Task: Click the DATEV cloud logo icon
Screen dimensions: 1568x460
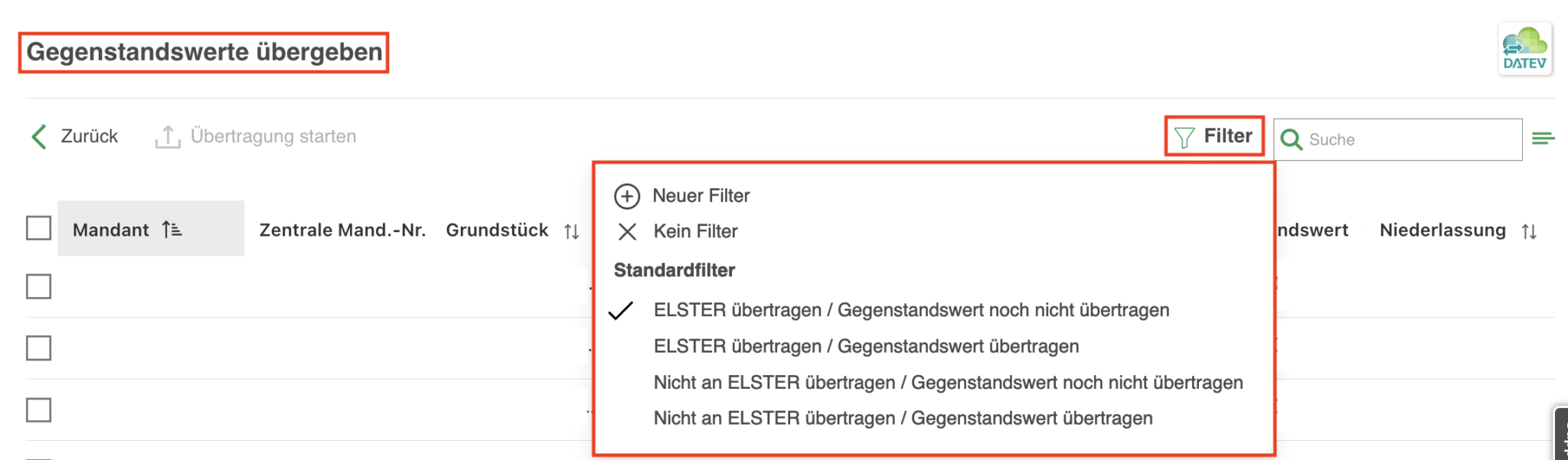Action: click(1524, 49)
